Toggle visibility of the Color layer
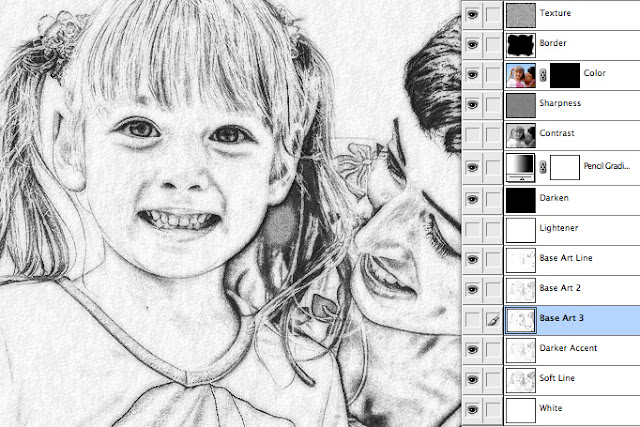This screenshot has width=640, height=427. point(472,75)
